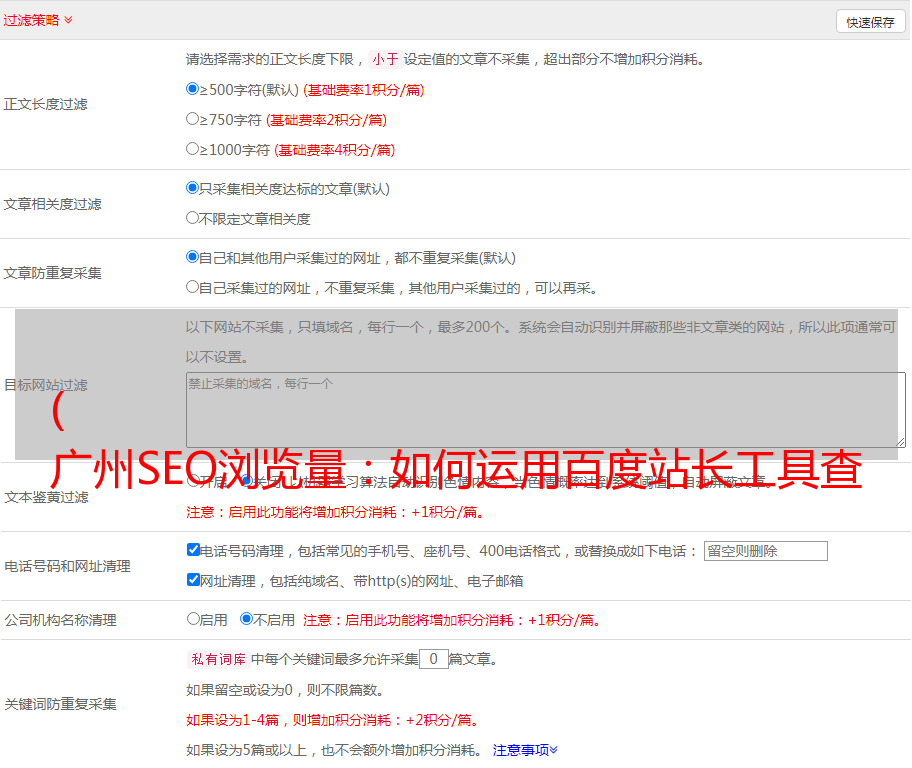This screenshot has height=768, width=912.
Task: Click the 正文长度过滤 row label
Action: [x=45, y=104]
